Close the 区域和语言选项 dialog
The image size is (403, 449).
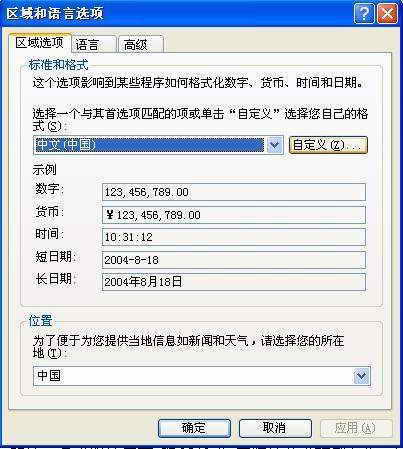[x=387, y=14]
